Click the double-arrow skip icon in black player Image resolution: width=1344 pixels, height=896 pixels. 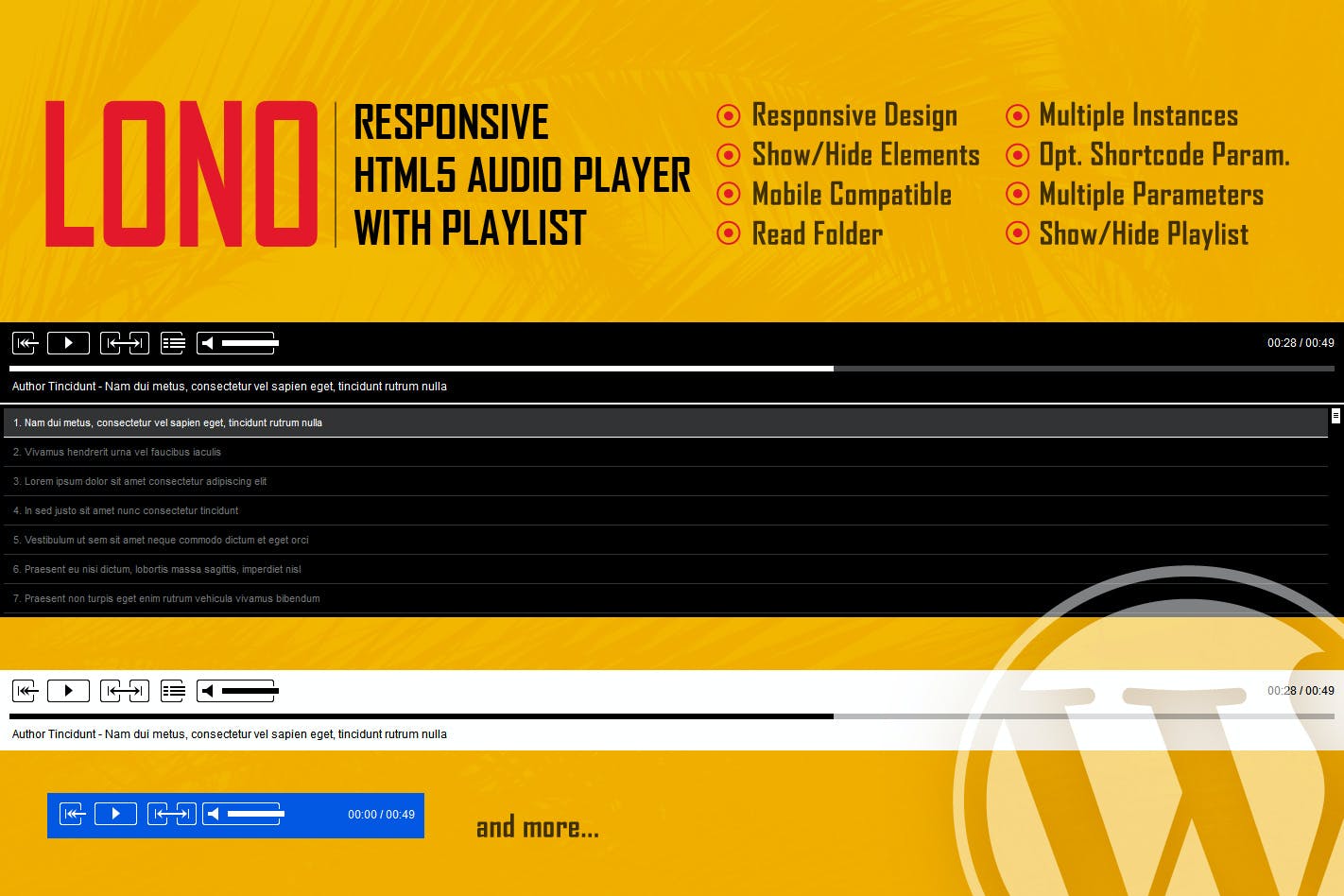pyautogui.click(x=125, y=343)
